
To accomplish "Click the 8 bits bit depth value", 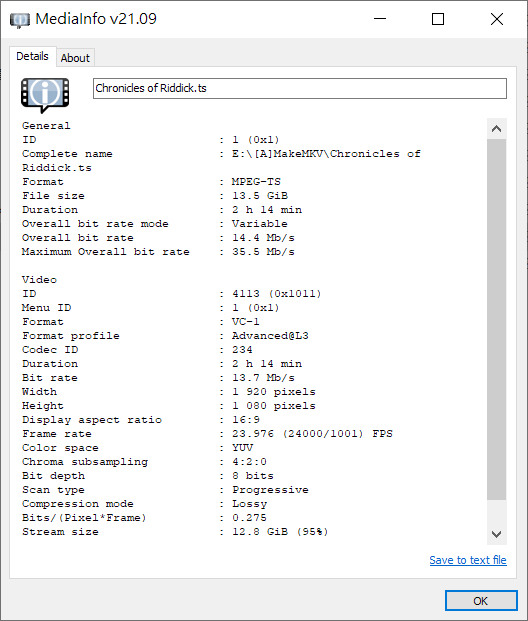I will (253, 476).
